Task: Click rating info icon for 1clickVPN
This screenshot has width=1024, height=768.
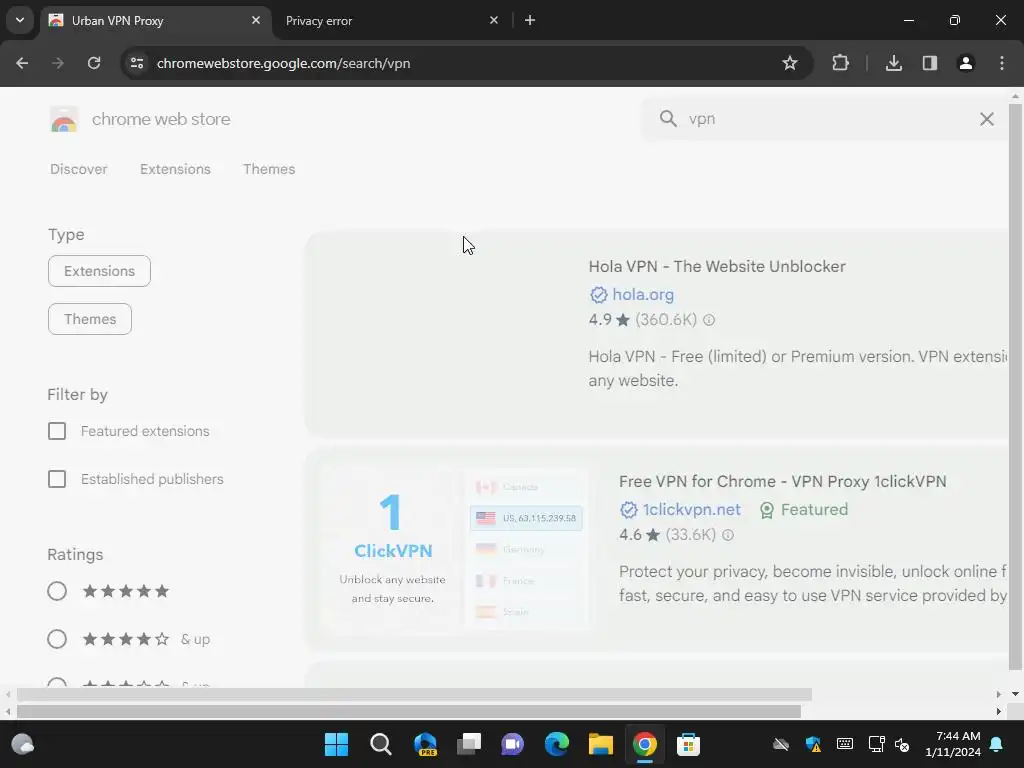Action: coord(728,535)
